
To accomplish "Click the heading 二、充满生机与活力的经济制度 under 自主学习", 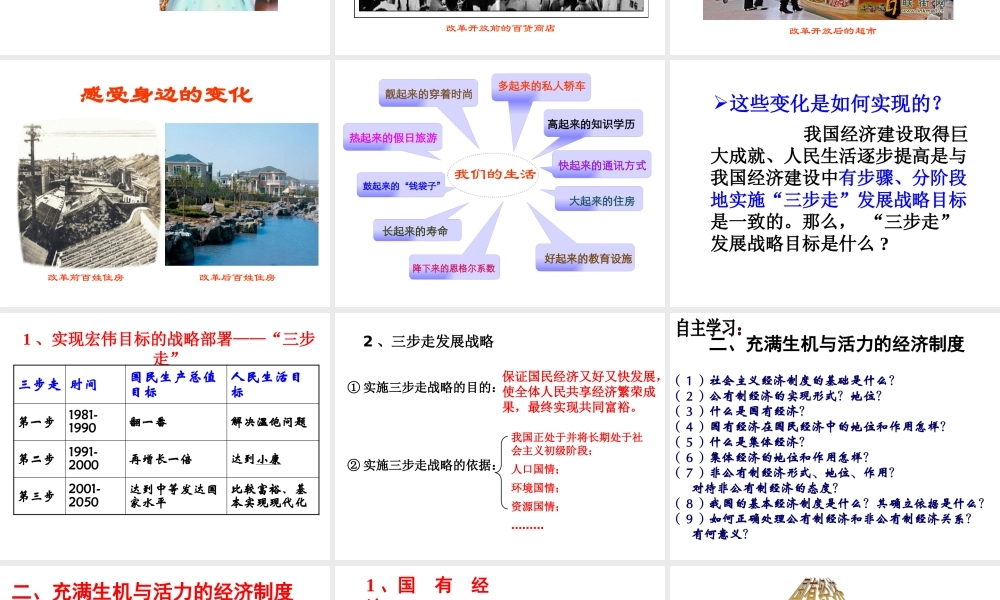I will tap(837, 344).
